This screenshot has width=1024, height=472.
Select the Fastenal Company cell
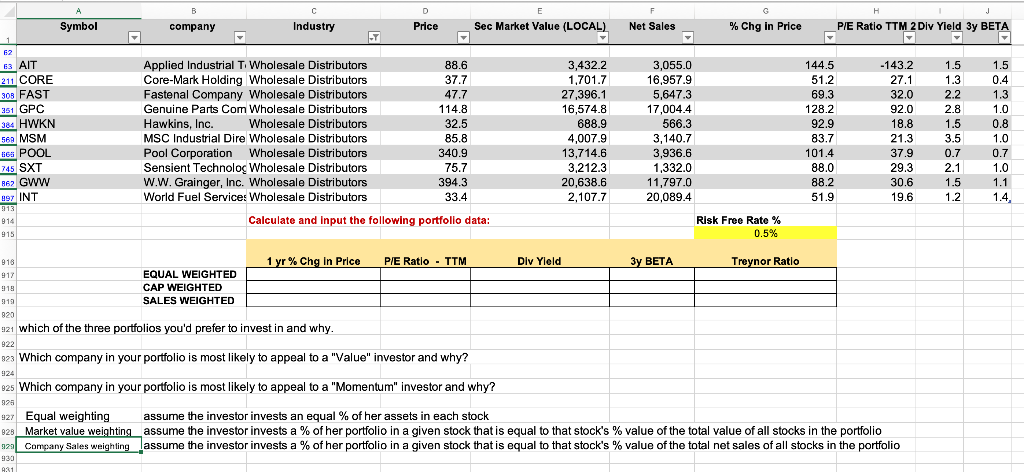pos(194,94)
